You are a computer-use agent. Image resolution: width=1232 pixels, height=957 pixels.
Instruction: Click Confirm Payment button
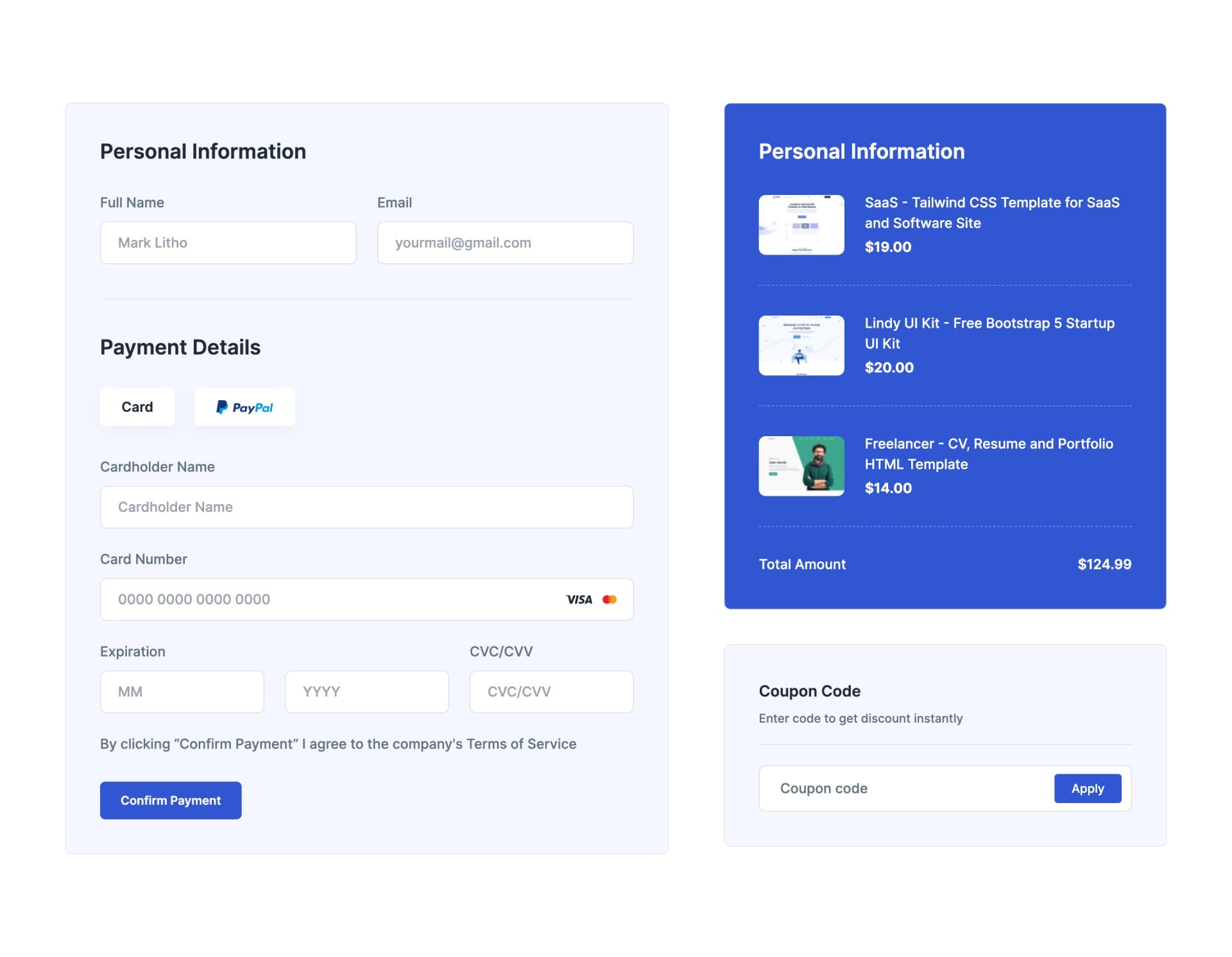[170, 799]
